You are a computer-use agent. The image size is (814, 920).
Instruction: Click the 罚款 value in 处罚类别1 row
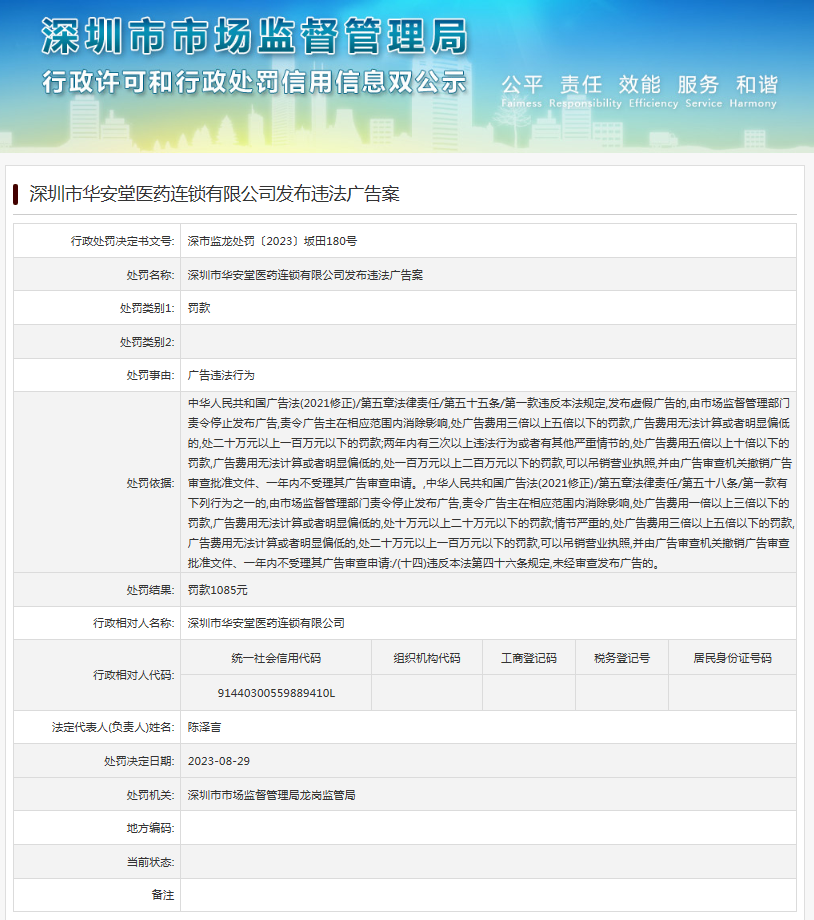pyautogui.click(x=199, y=308)
